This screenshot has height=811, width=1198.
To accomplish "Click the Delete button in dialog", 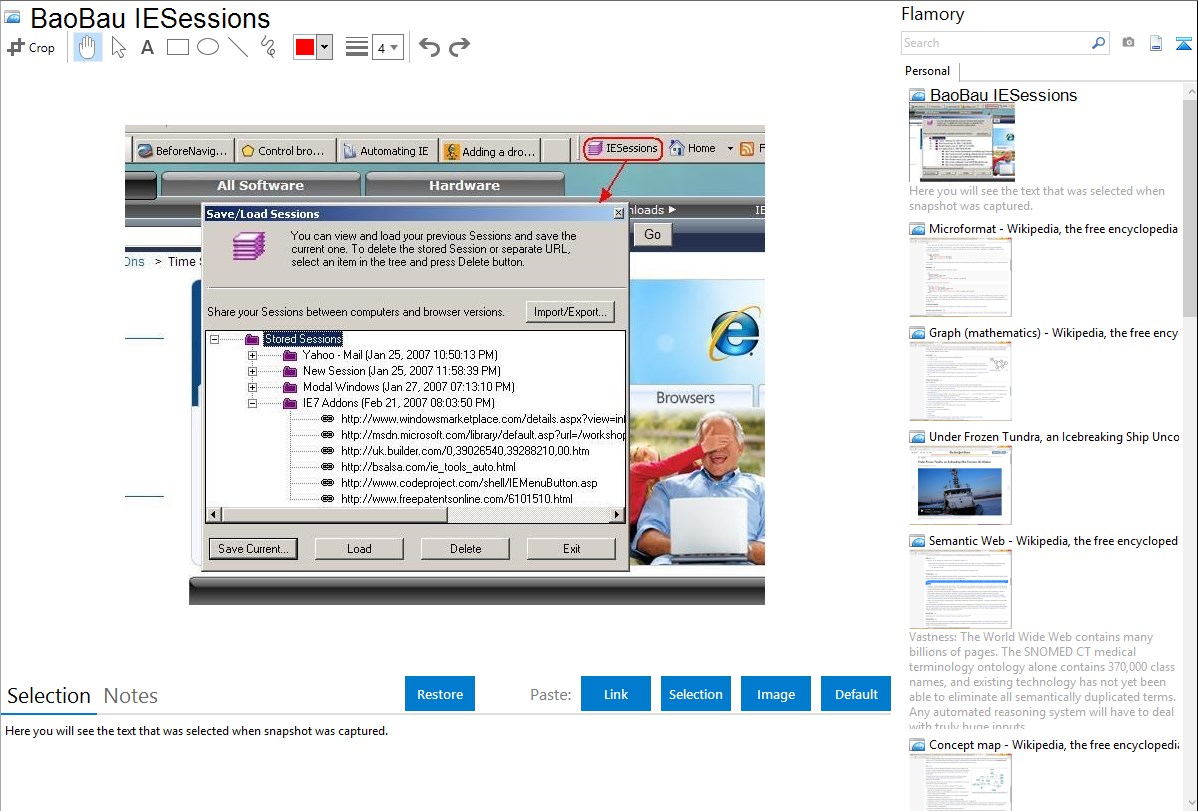I will [465, 549].
